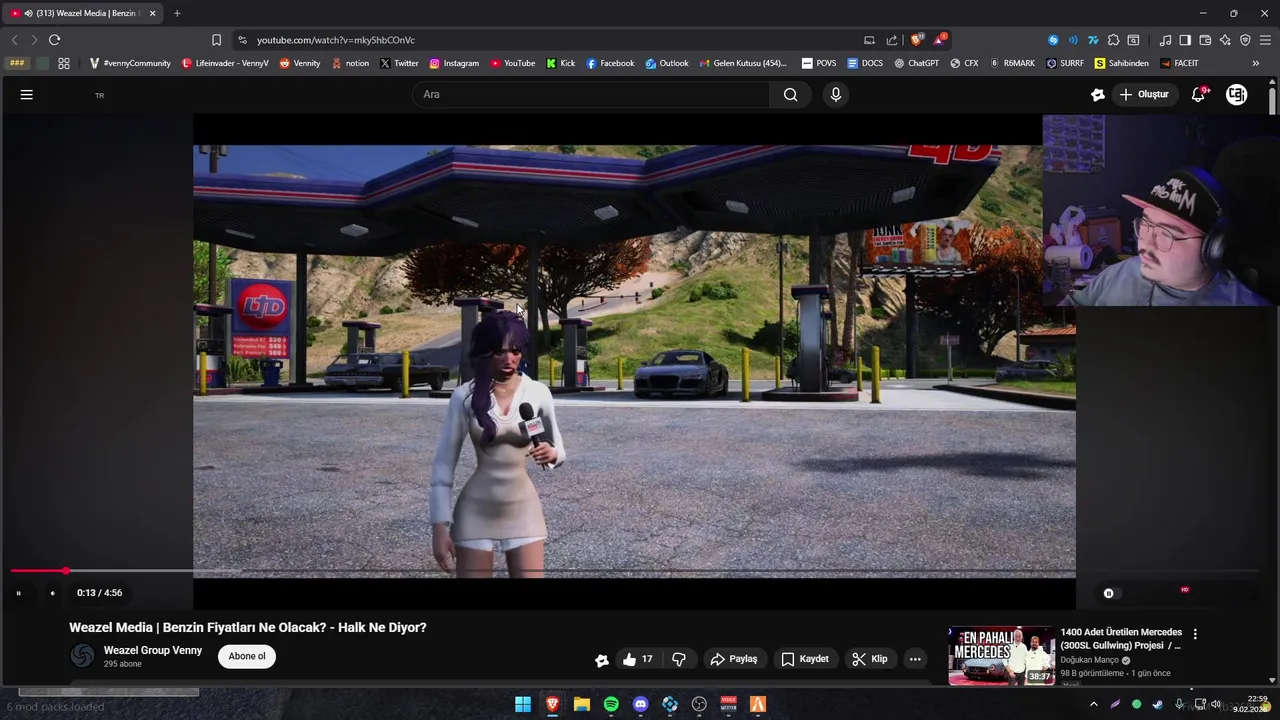Open the 'Instagram' bookmark

pyautogui.click(x=454, y=63)
